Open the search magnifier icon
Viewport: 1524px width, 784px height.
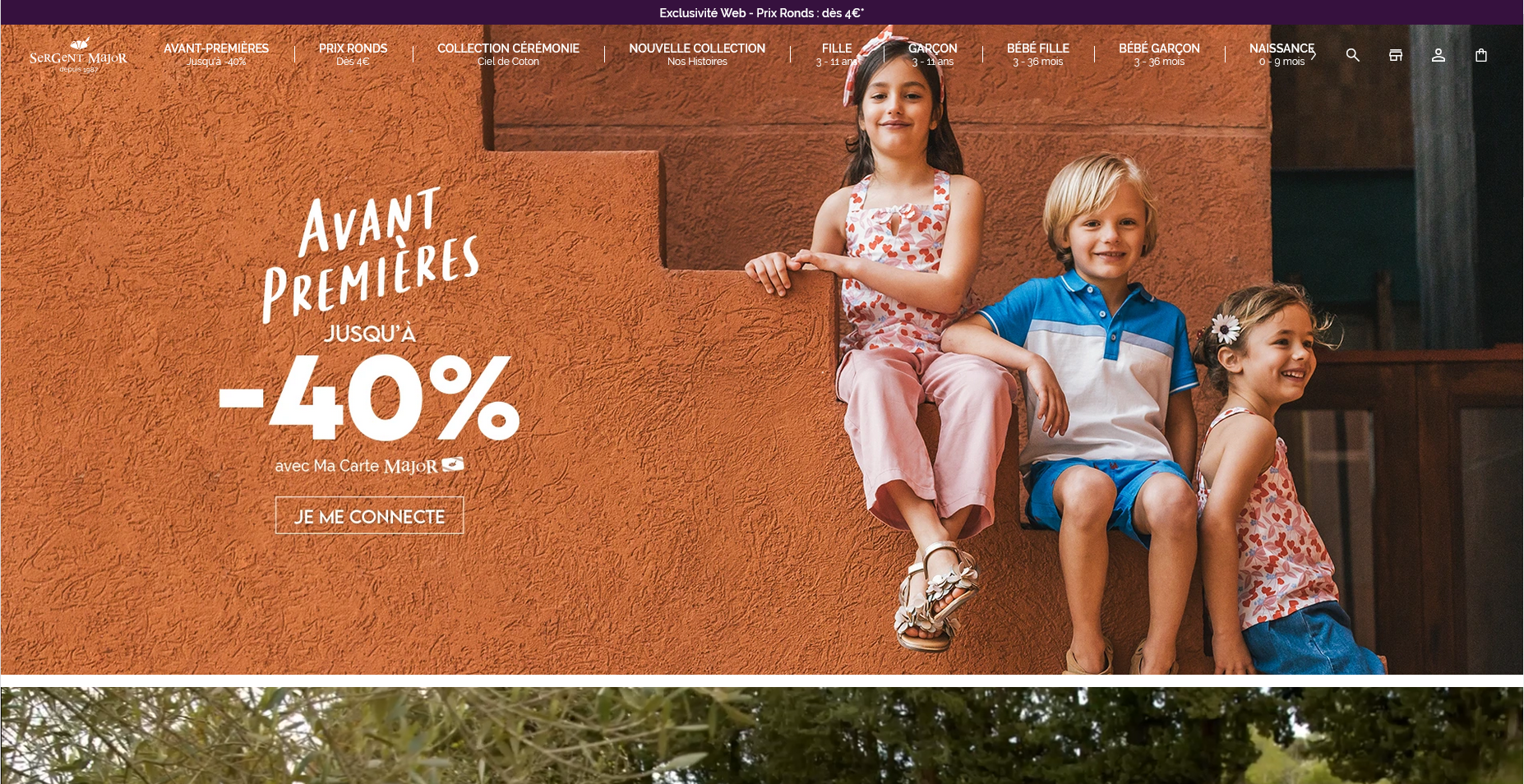1352,55
